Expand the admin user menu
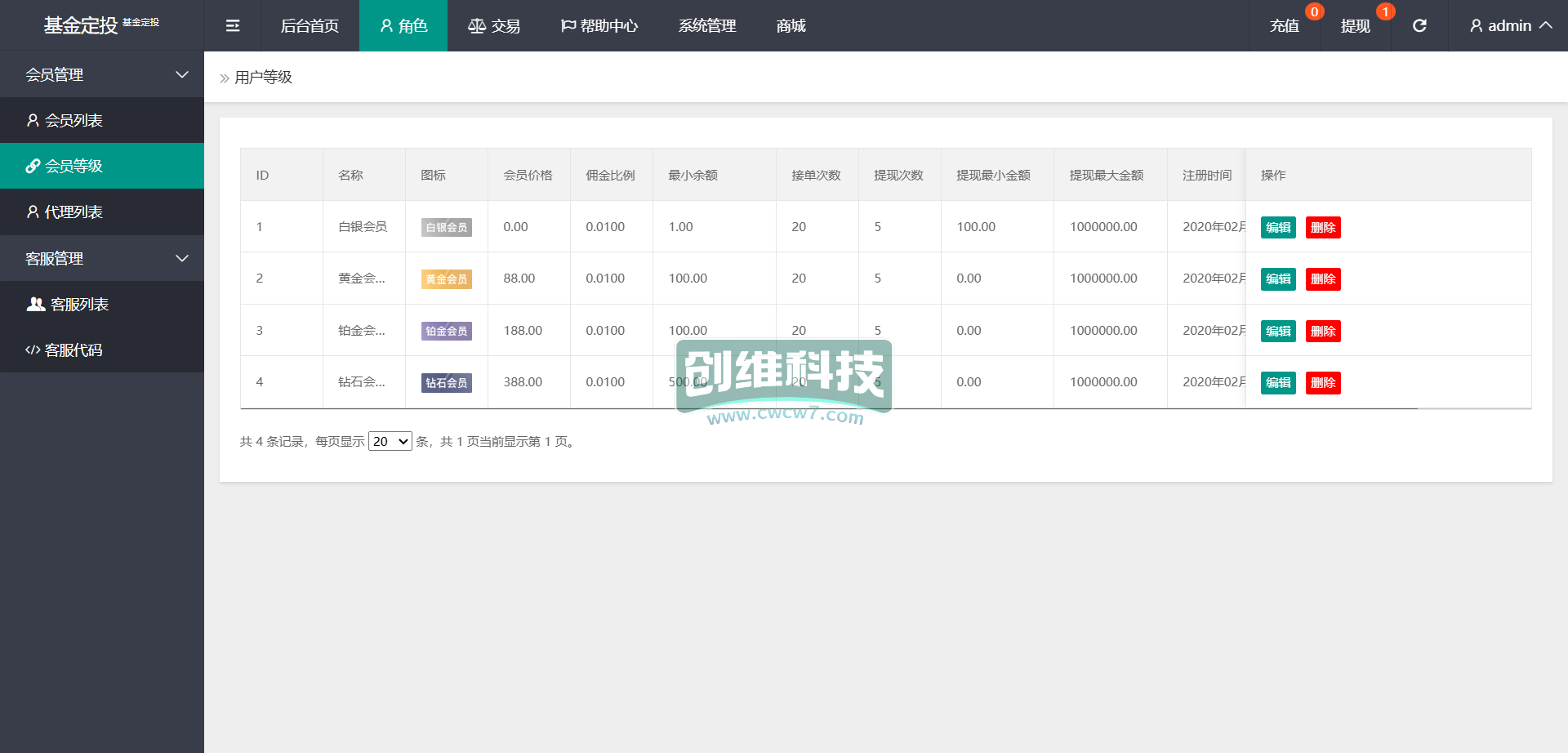The height and width of the screenshot is (753, 1568). point(1510,26)
